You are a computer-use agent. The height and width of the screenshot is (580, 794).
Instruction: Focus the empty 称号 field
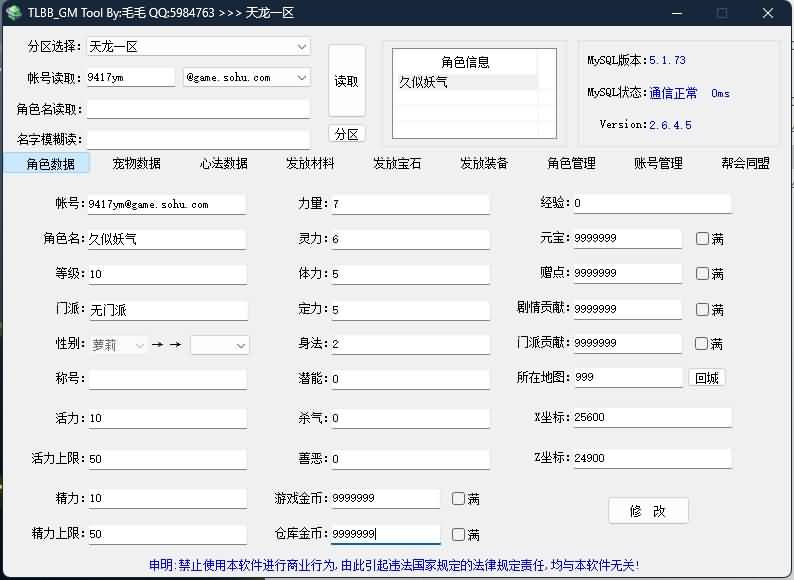coord(168,379)
